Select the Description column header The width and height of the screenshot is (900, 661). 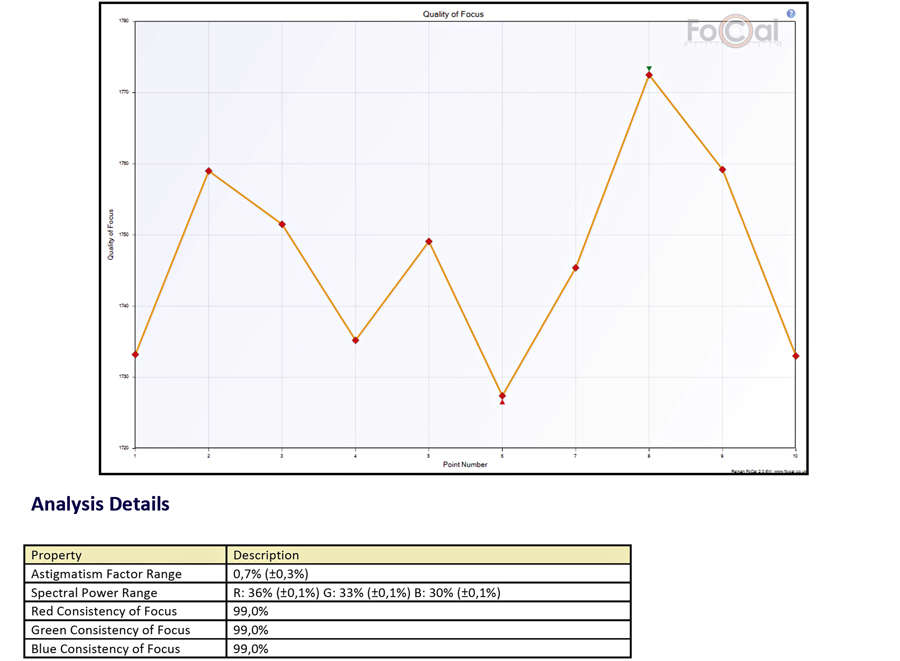(x=266, y=555)
